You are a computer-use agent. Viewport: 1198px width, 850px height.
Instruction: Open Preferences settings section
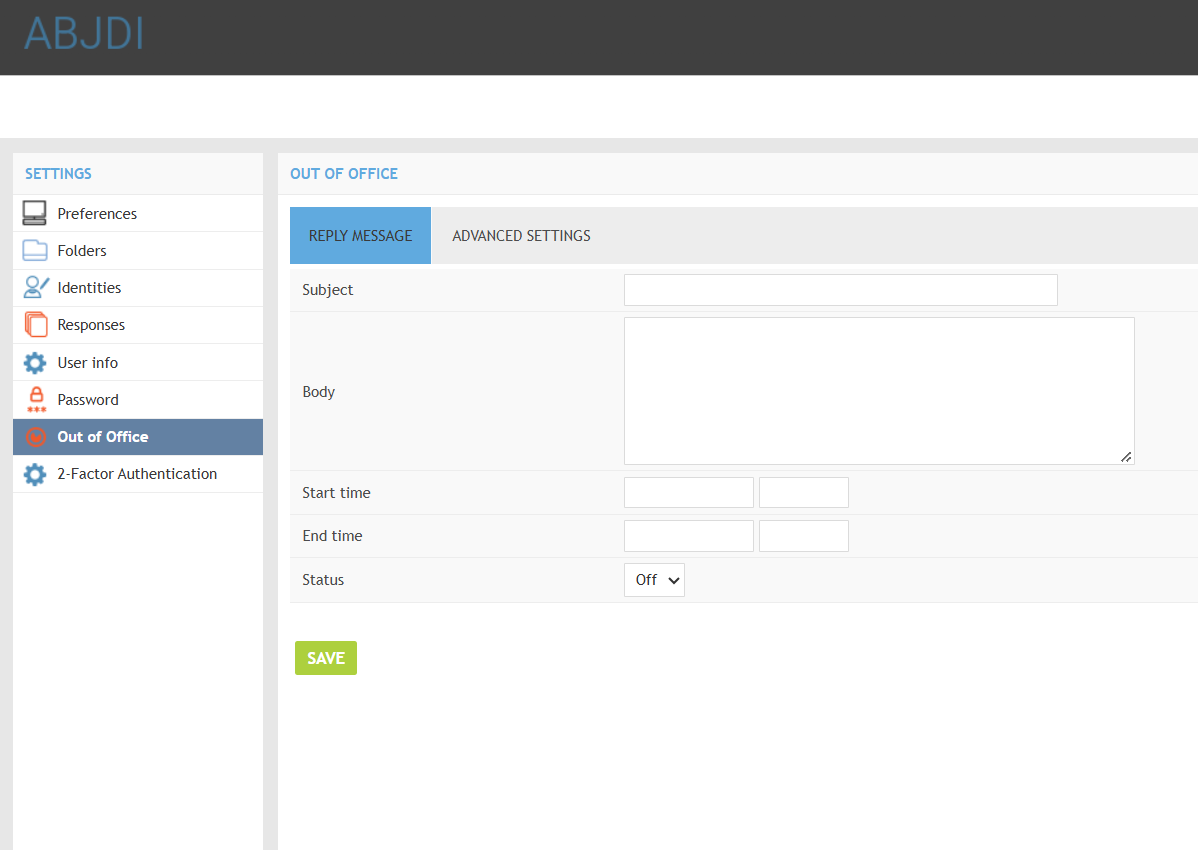(138, 213)
